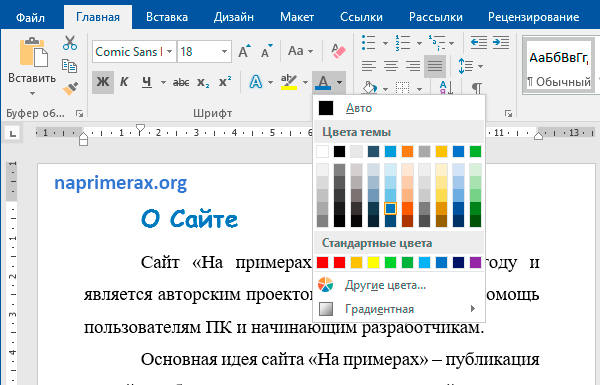Cut selection with scissors icon
The height and width of the screenshot is (385, 600).
click(70, 43)
